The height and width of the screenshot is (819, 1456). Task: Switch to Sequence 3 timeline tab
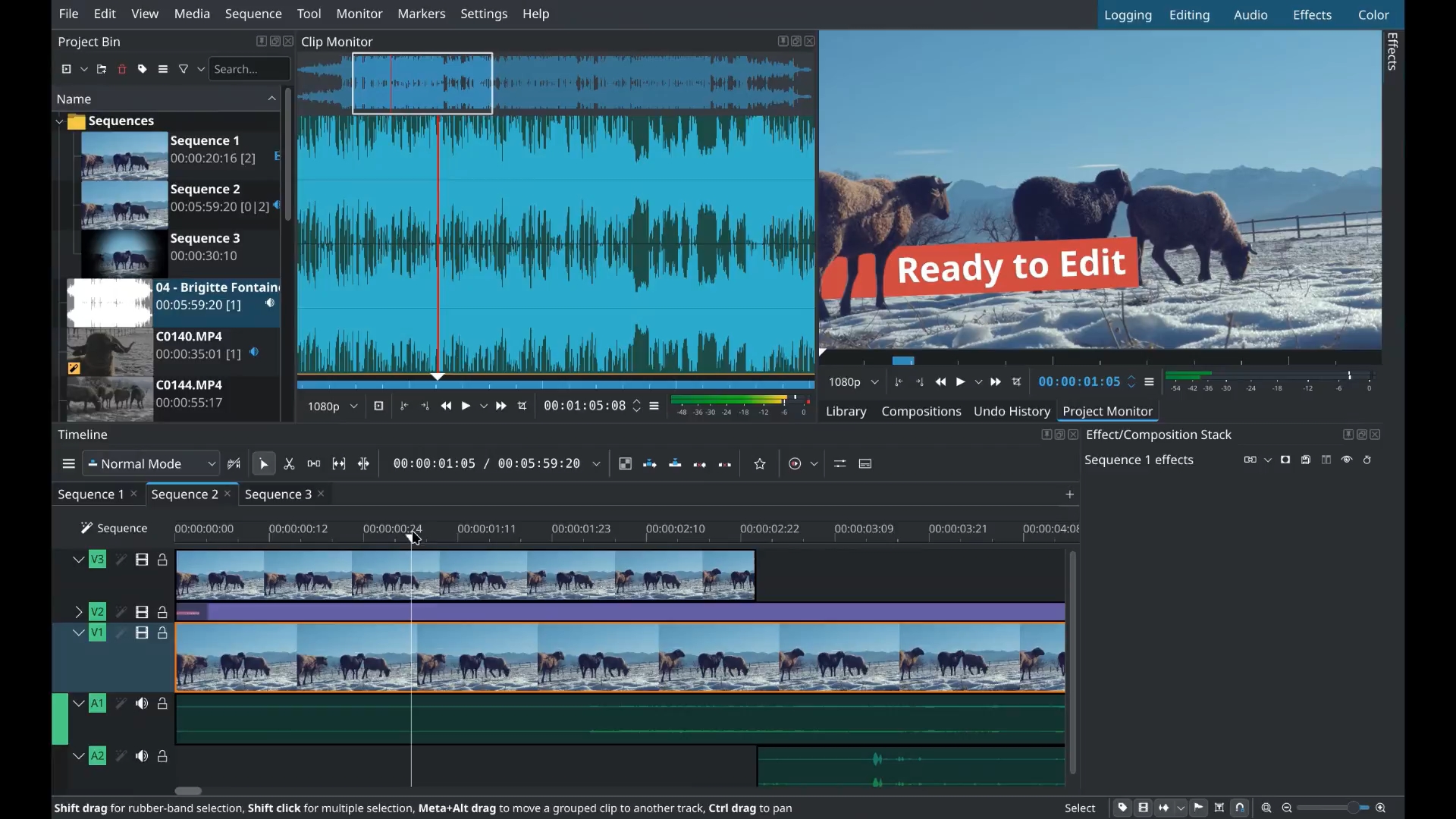278,494
